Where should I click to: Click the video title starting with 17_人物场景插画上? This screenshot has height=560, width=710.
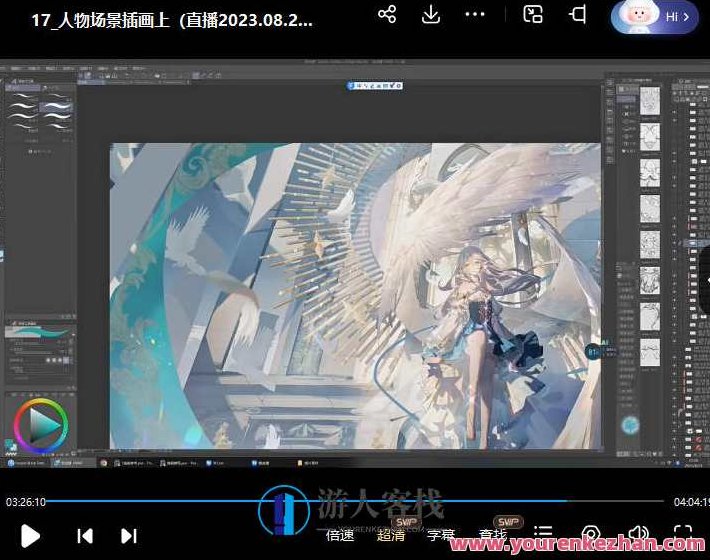click(172, 20)
